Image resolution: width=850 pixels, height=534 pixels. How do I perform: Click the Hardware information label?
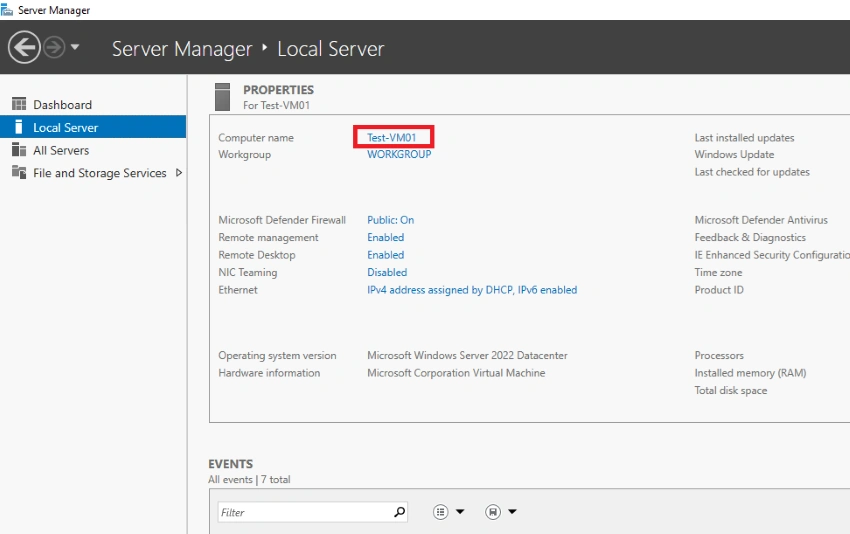click(x=269, y=372)
